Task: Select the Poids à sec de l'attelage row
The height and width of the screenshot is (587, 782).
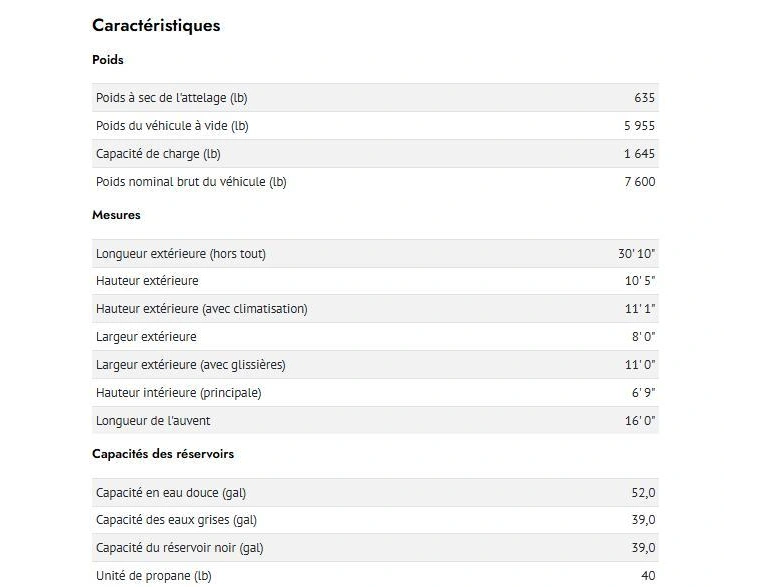Action: pos(171,98)
